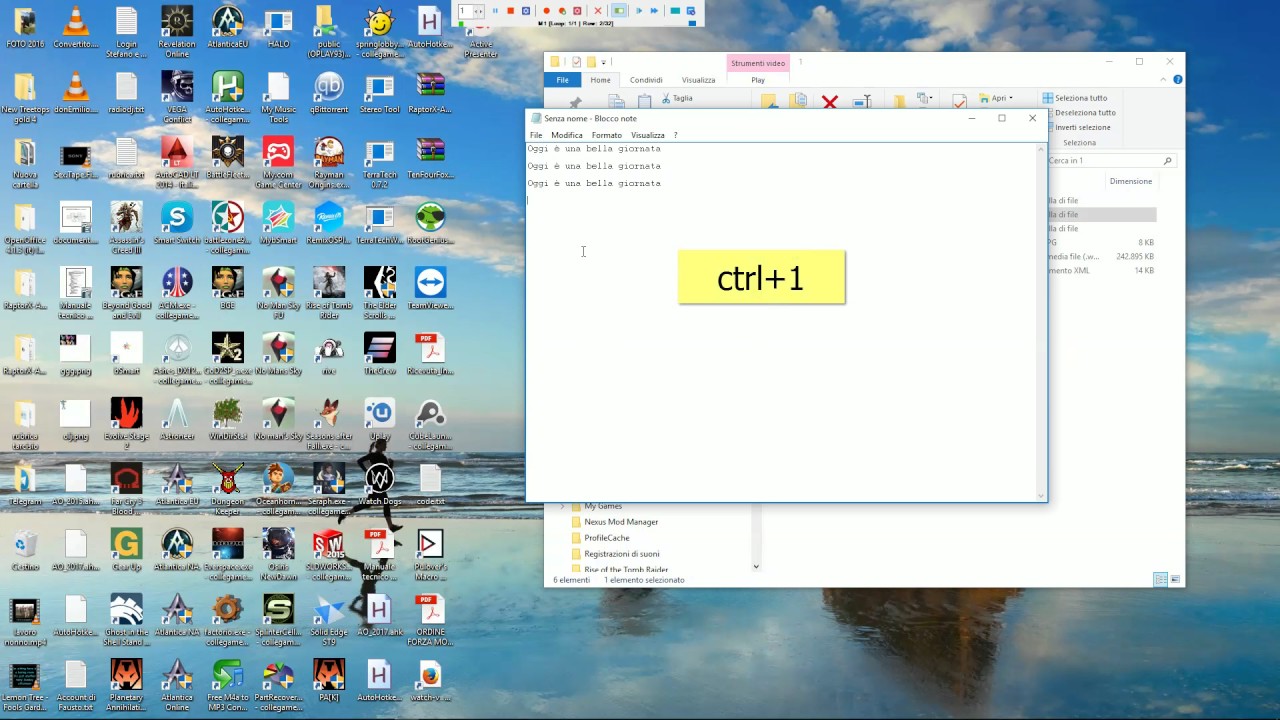Select the Uplay desktop icon
This screenshot has height=720, width=1280.
tap(379, 419)
